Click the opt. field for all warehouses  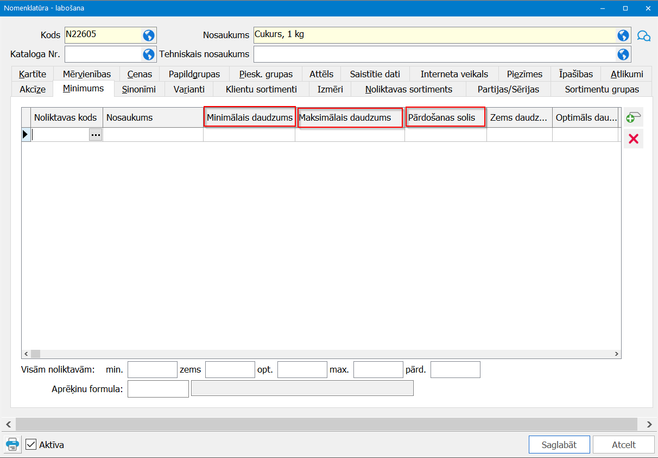tap(302, 370)
